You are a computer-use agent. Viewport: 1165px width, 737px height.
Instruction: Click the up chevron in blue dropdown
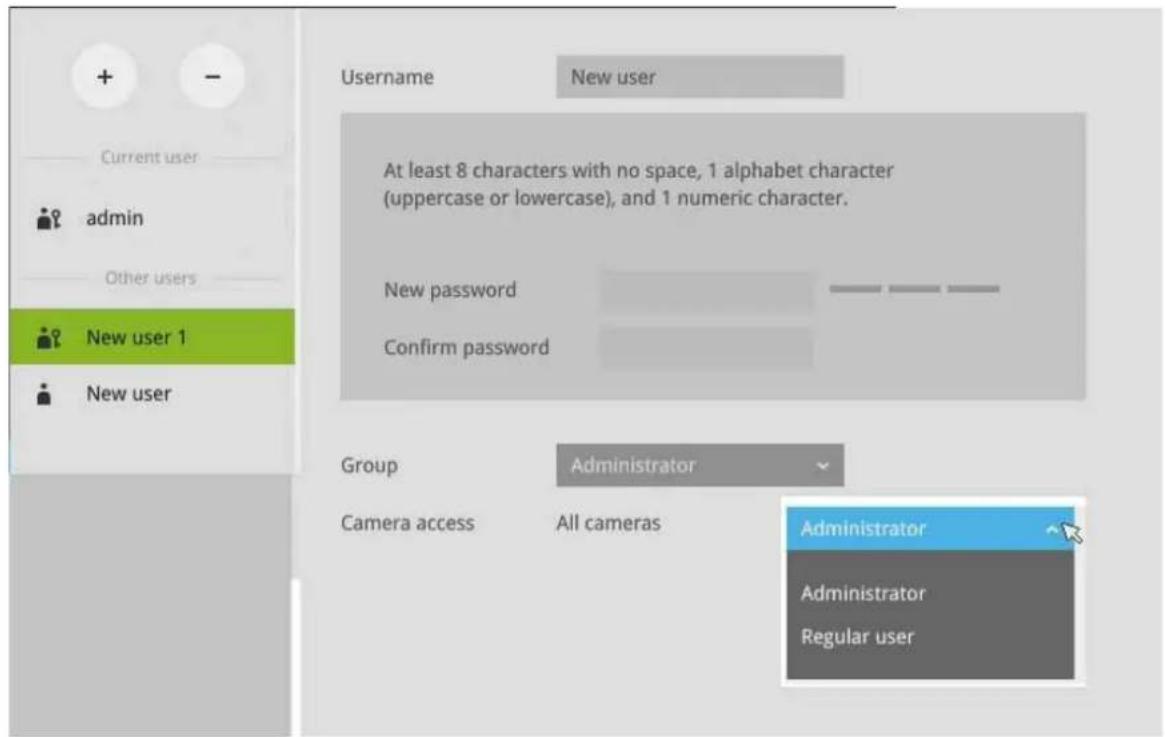1052,530
